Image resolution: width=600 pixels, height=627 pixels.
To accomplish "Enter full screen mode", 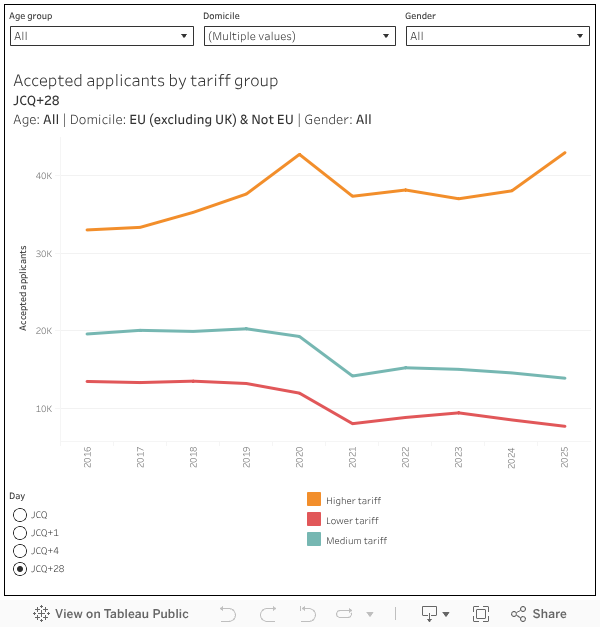I will (x=480, y=613).
